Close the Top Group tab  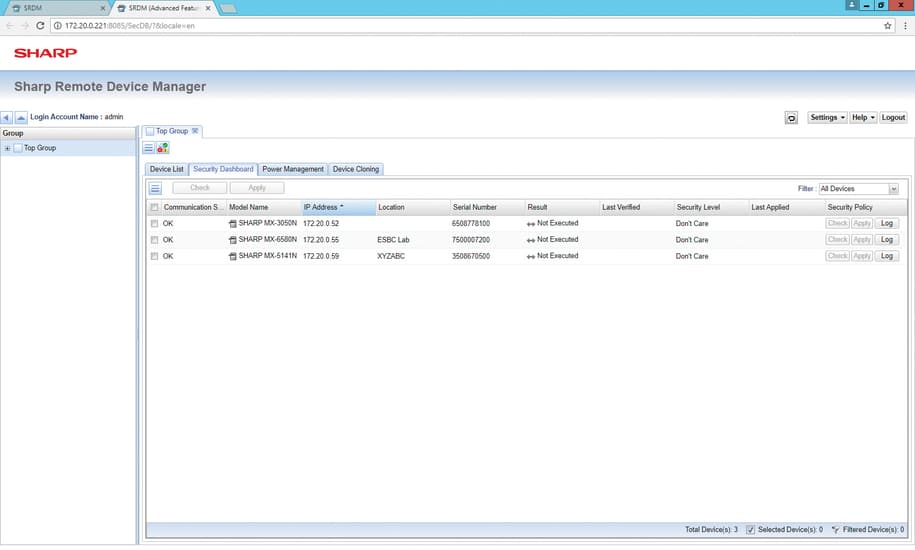196,131
